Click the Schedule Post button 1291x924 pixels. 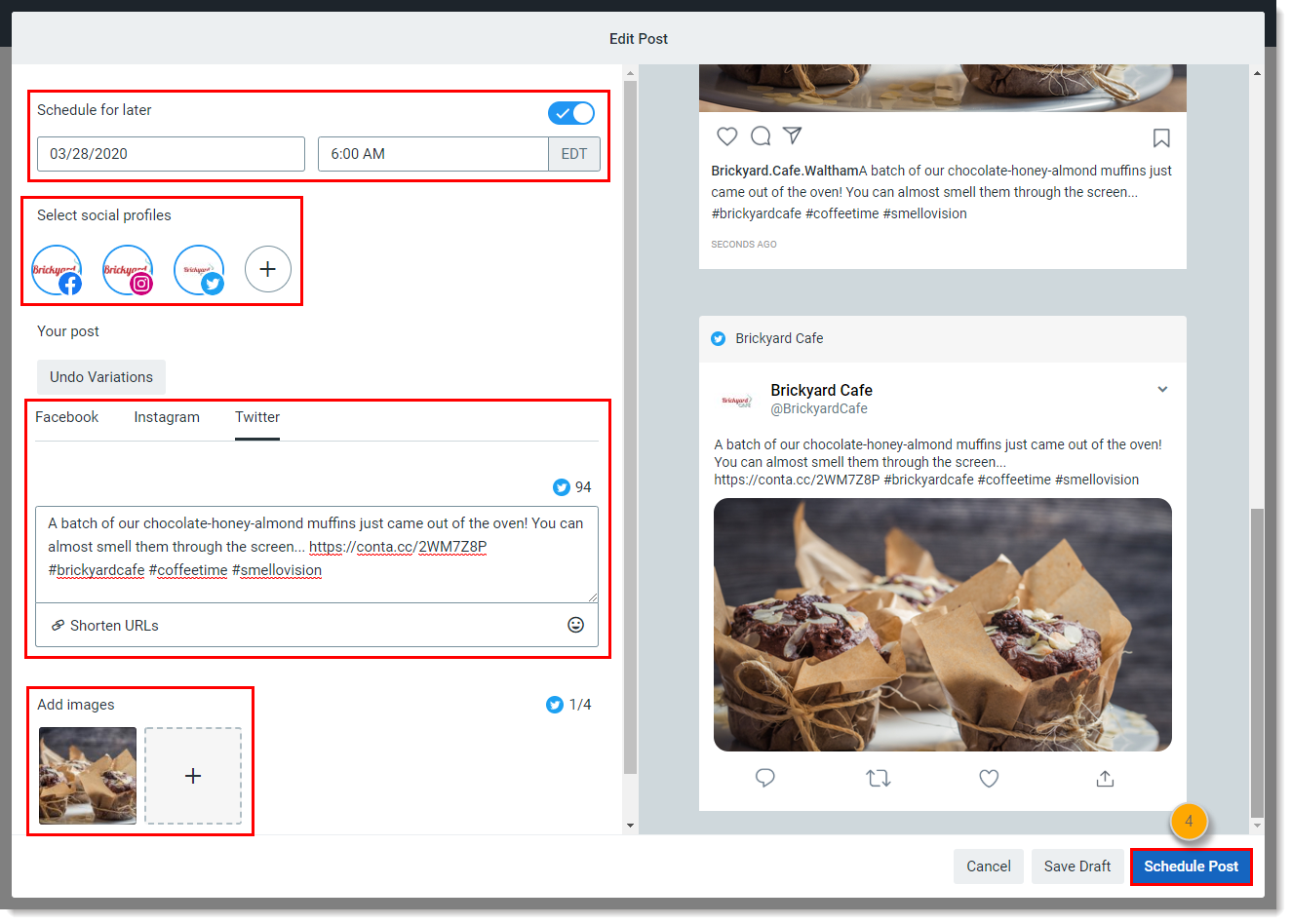1190,866
